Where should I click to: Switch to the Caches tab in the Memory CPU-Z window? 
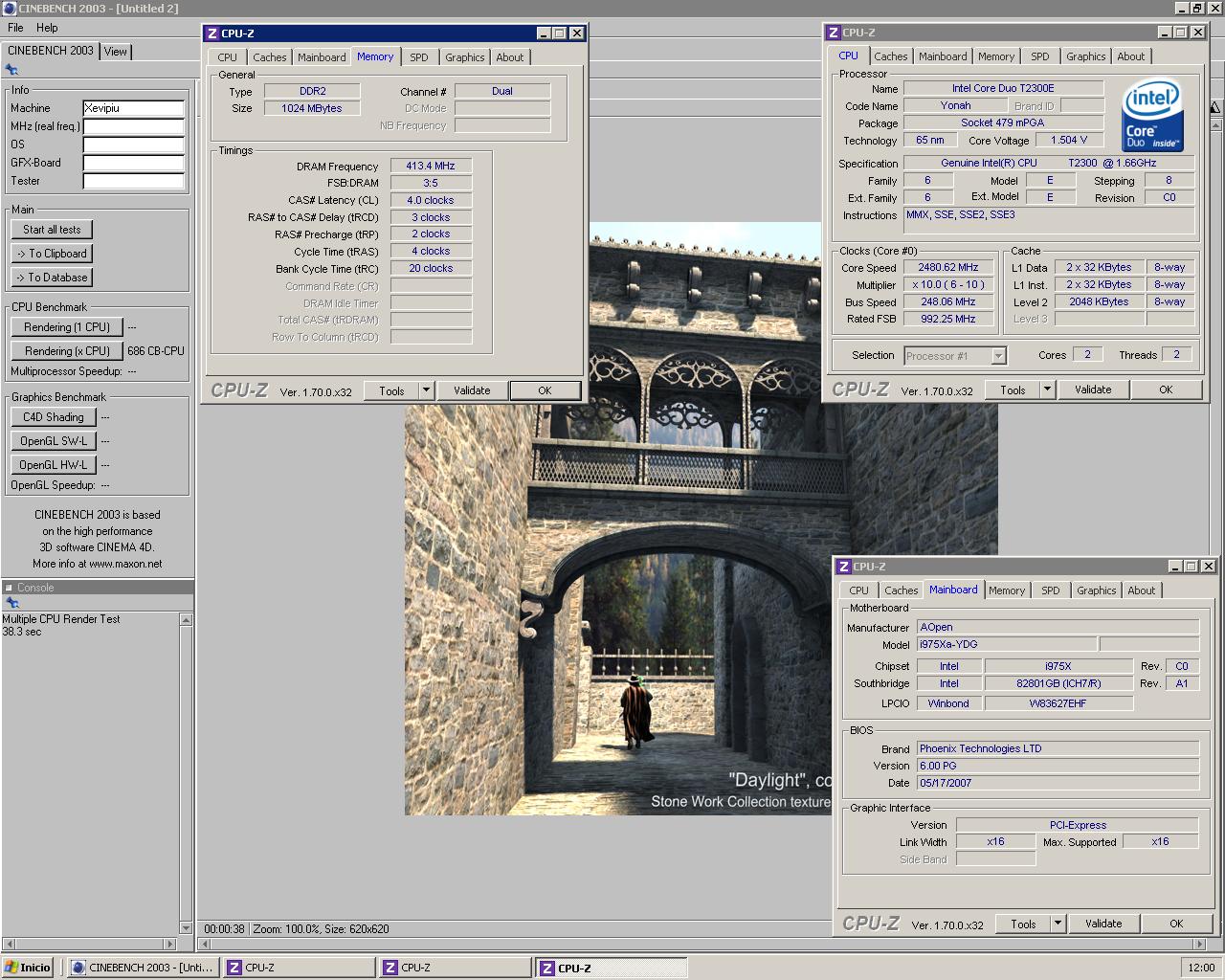coord(270,57)
